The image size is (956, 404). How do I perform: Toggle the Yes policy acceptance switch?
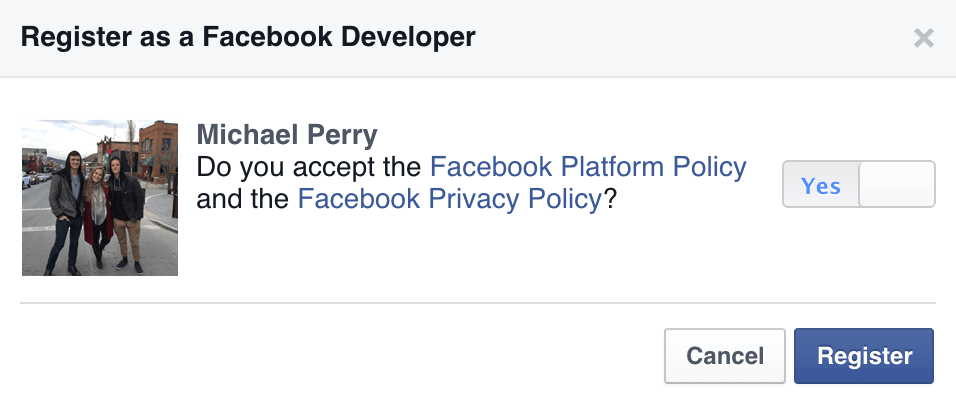858,184
